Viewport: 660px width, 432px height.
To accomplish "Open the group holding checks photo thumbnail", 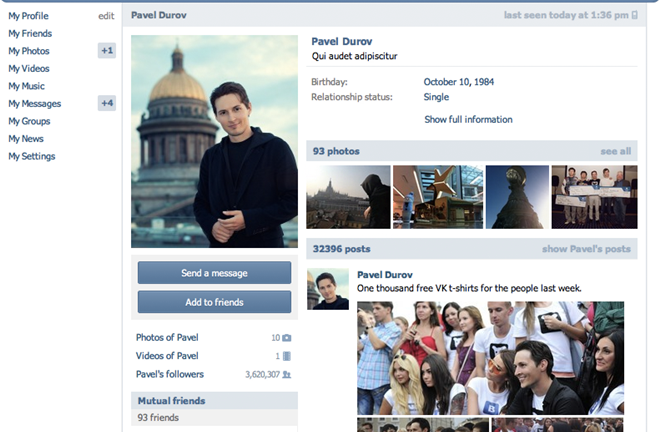I will pyautogui.click(x=594, y=197).
